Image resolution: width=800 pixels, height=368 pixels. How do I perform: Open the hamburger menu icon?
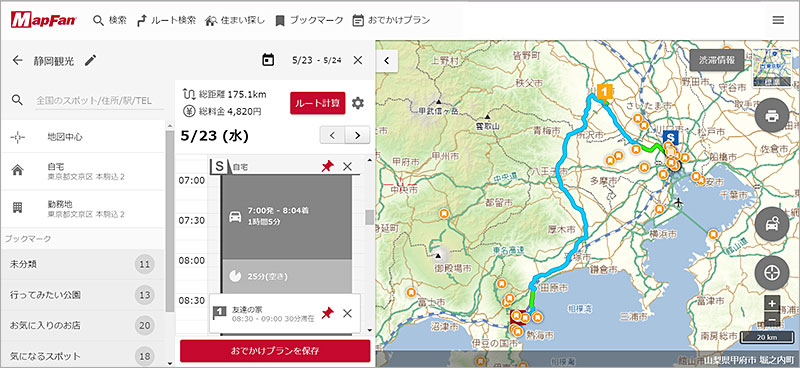778,20
